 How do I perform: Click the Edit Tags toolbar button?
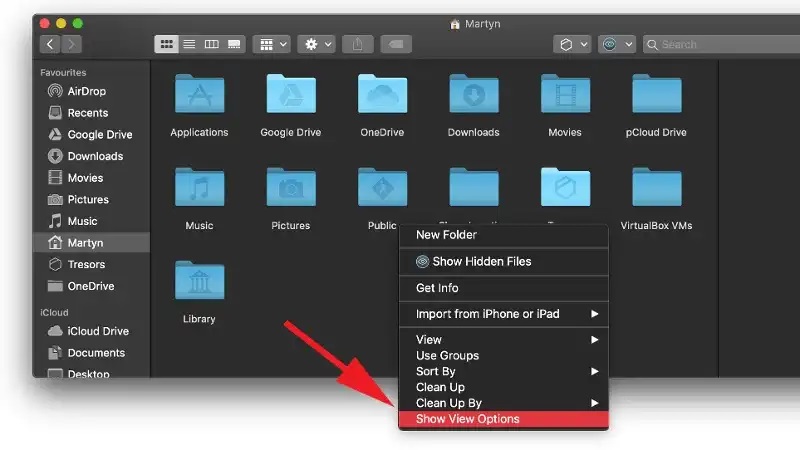point(394,44)
